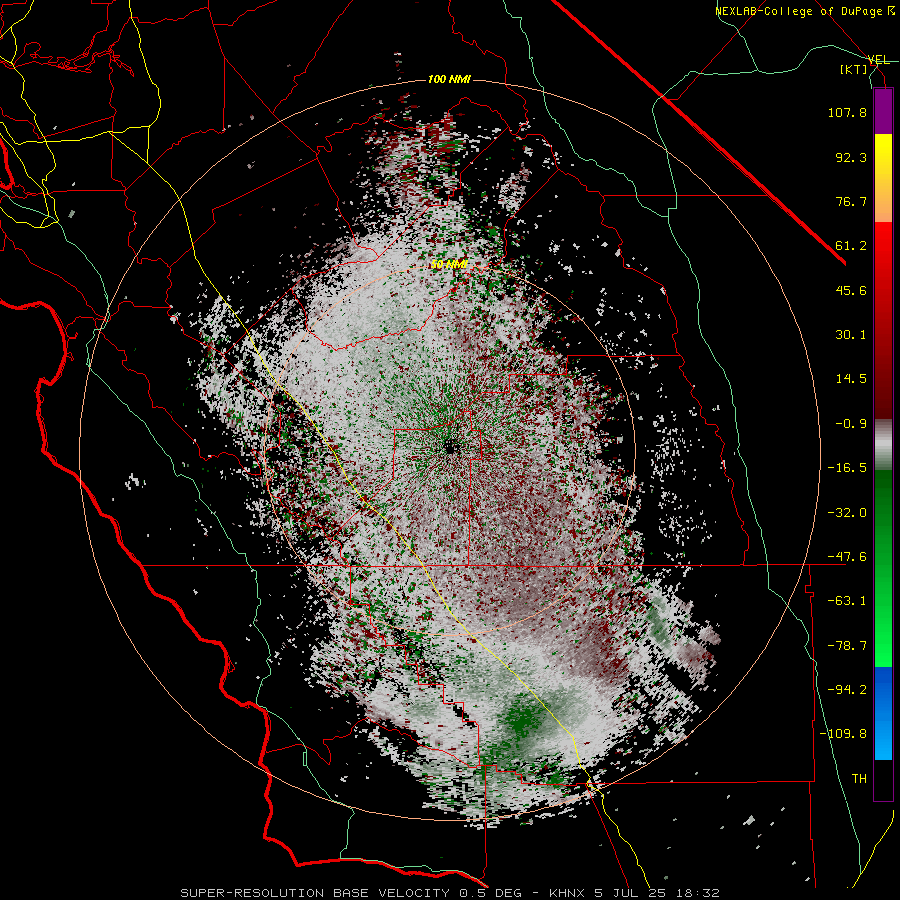This screenshot has width=900, height=900.
Task: Pick the black TH segment of color bar
Action: pyautogui.click(x=883, y=779)
